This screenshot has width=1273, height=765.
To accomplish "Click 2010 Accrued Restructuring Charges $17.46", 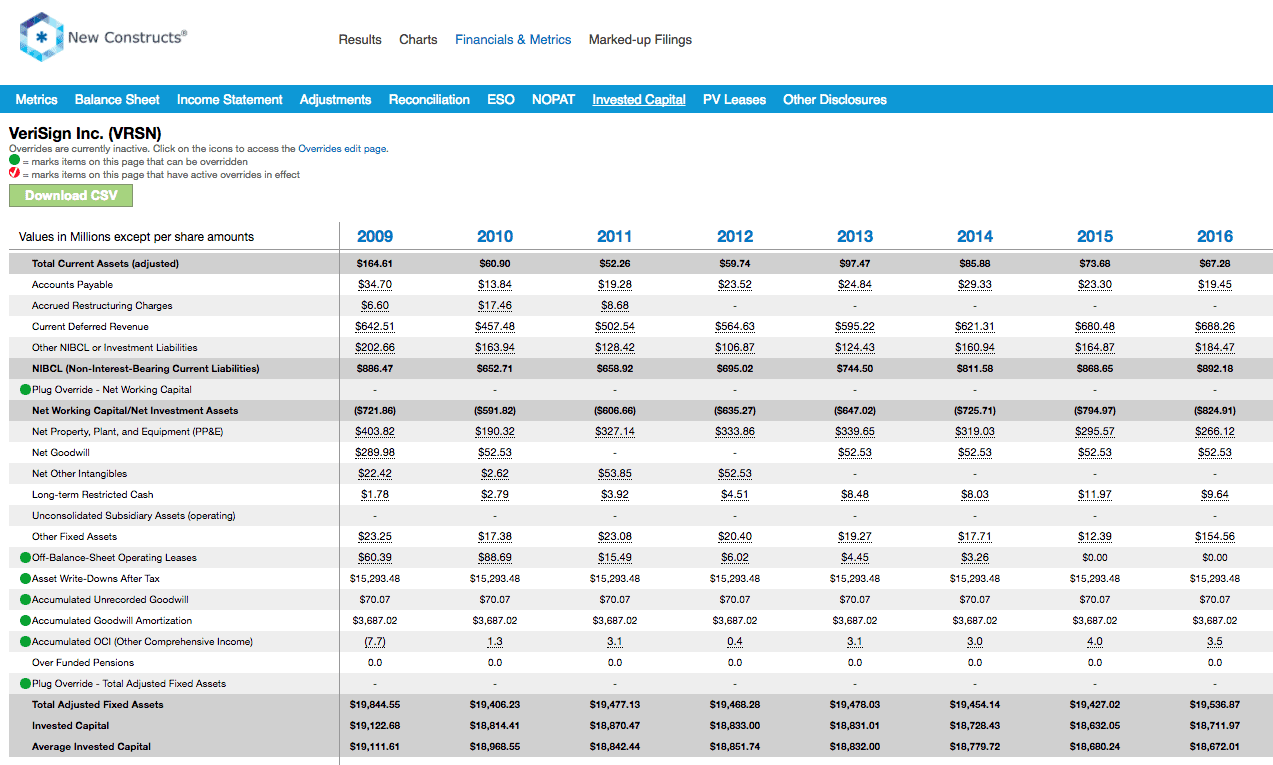I will [495, 306].
